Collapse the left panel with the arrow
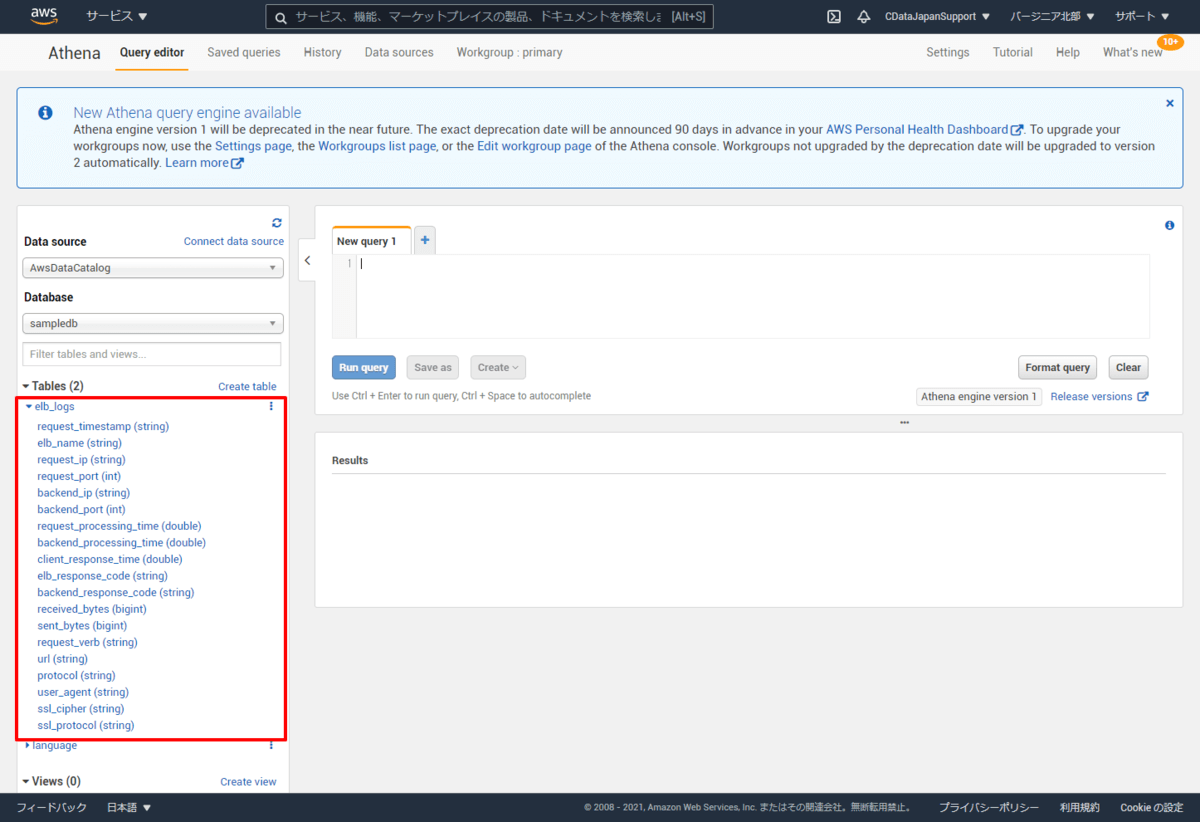Image resolution: width=1200 pixels, height=822 pixels. [x=307, y=260]
